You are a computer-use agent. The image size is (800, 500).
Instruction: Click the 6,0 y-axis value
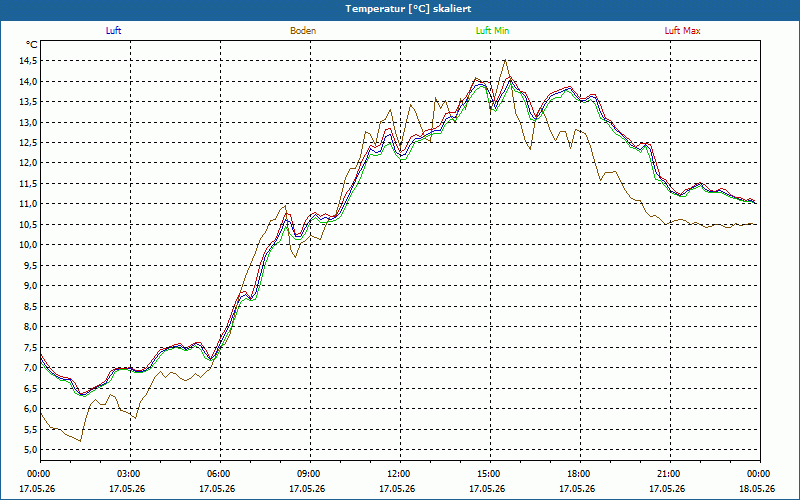click(30, 409)
